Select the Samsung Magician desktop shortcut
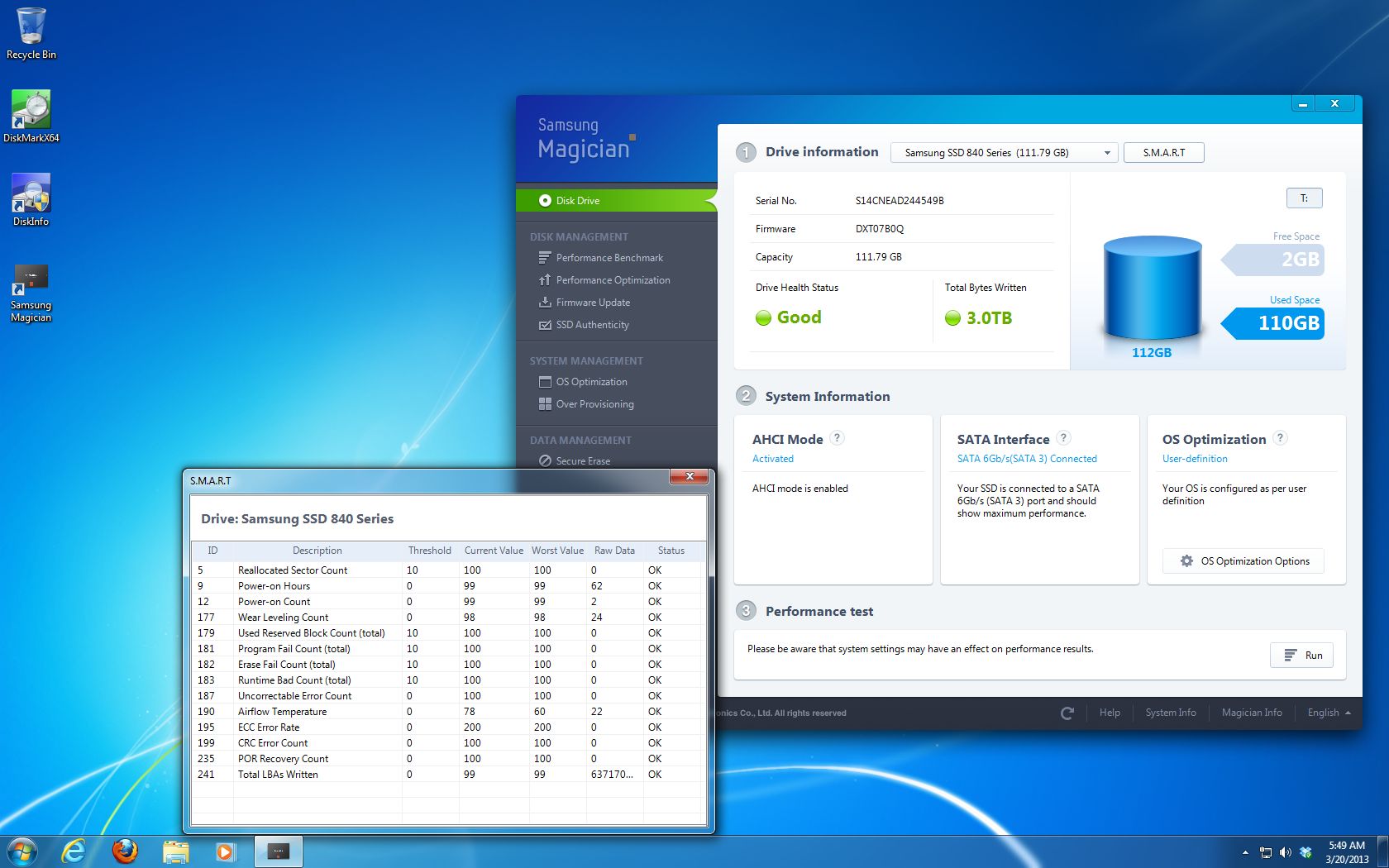Image resolution: width=1389 pixels, height=868 pixels. point(31,293)
